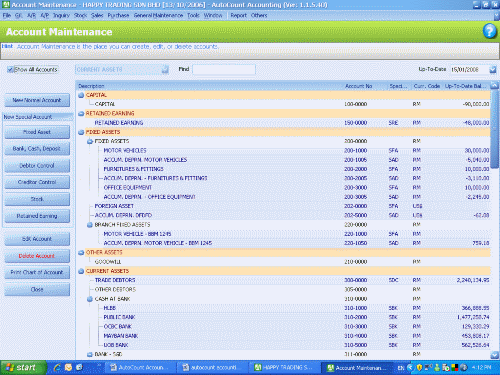
Task: Collapse the BRANCH FIXED ASSETS node
Action: 90,225
